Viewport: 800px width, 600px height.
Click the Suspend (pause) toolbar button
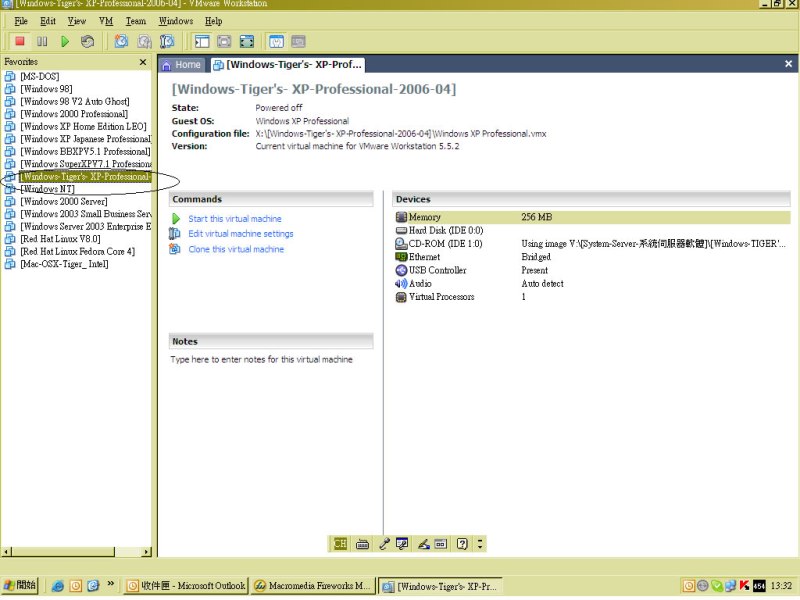(42, 41)
